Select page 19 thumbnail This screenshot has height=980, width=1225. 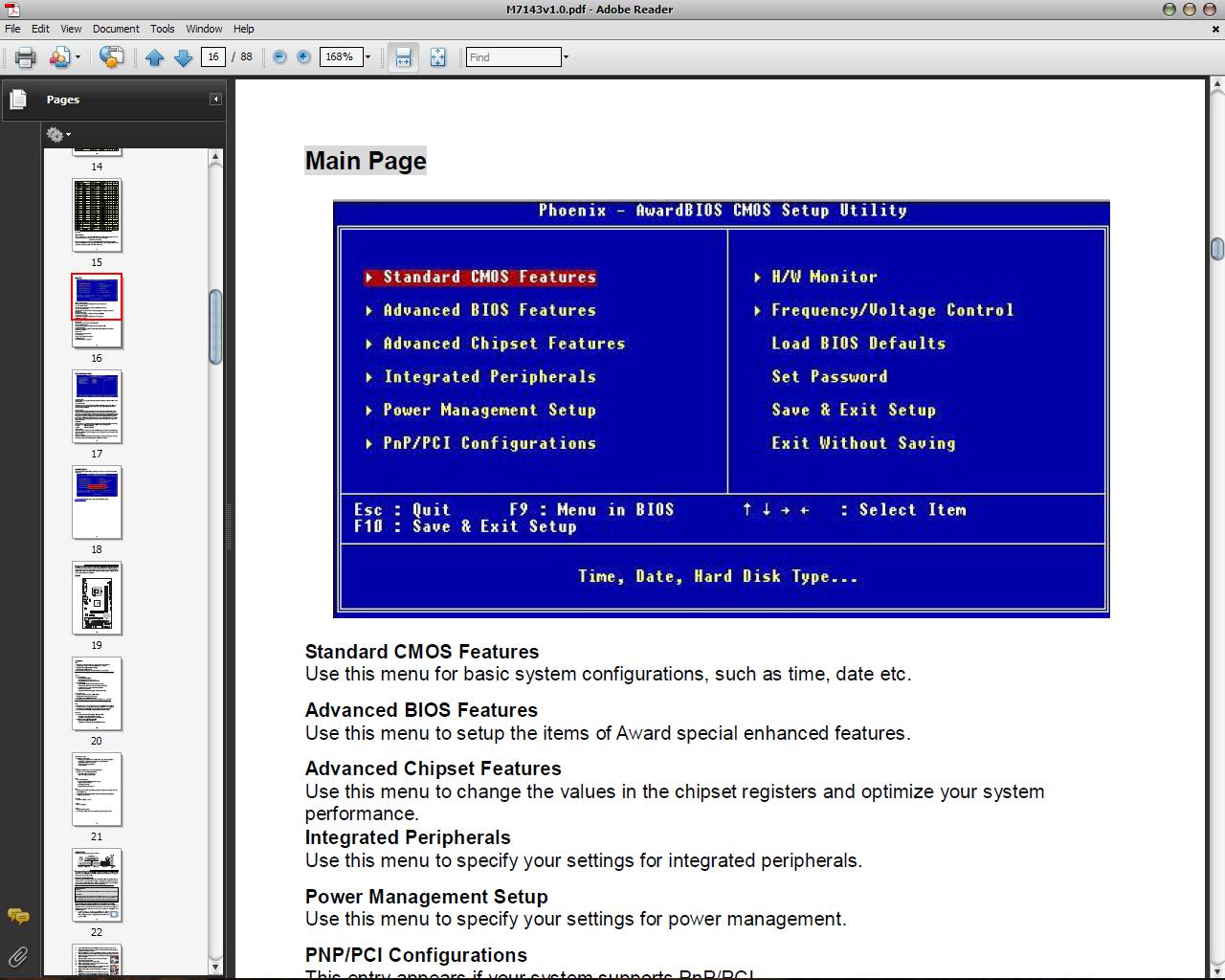click(x=97, y=598)
